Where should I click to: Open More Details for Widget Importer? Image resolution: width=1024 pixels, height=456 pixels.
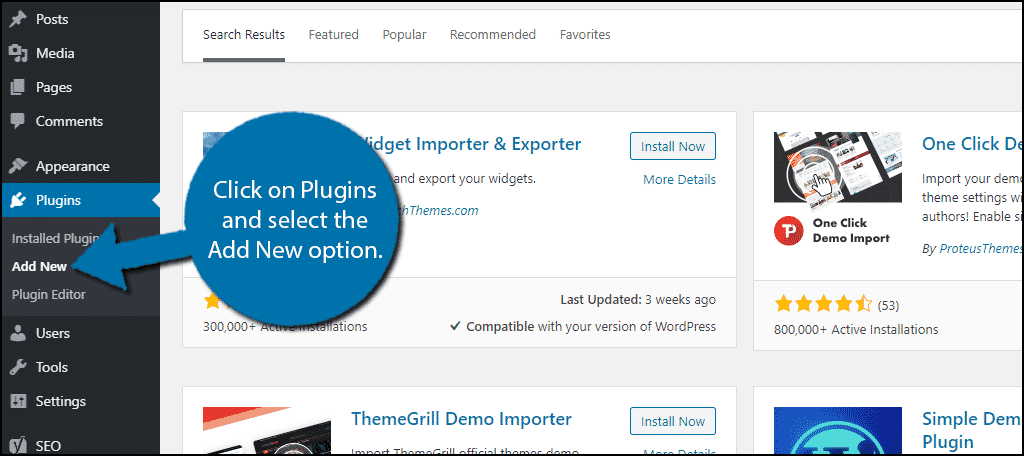pos(679,180)
